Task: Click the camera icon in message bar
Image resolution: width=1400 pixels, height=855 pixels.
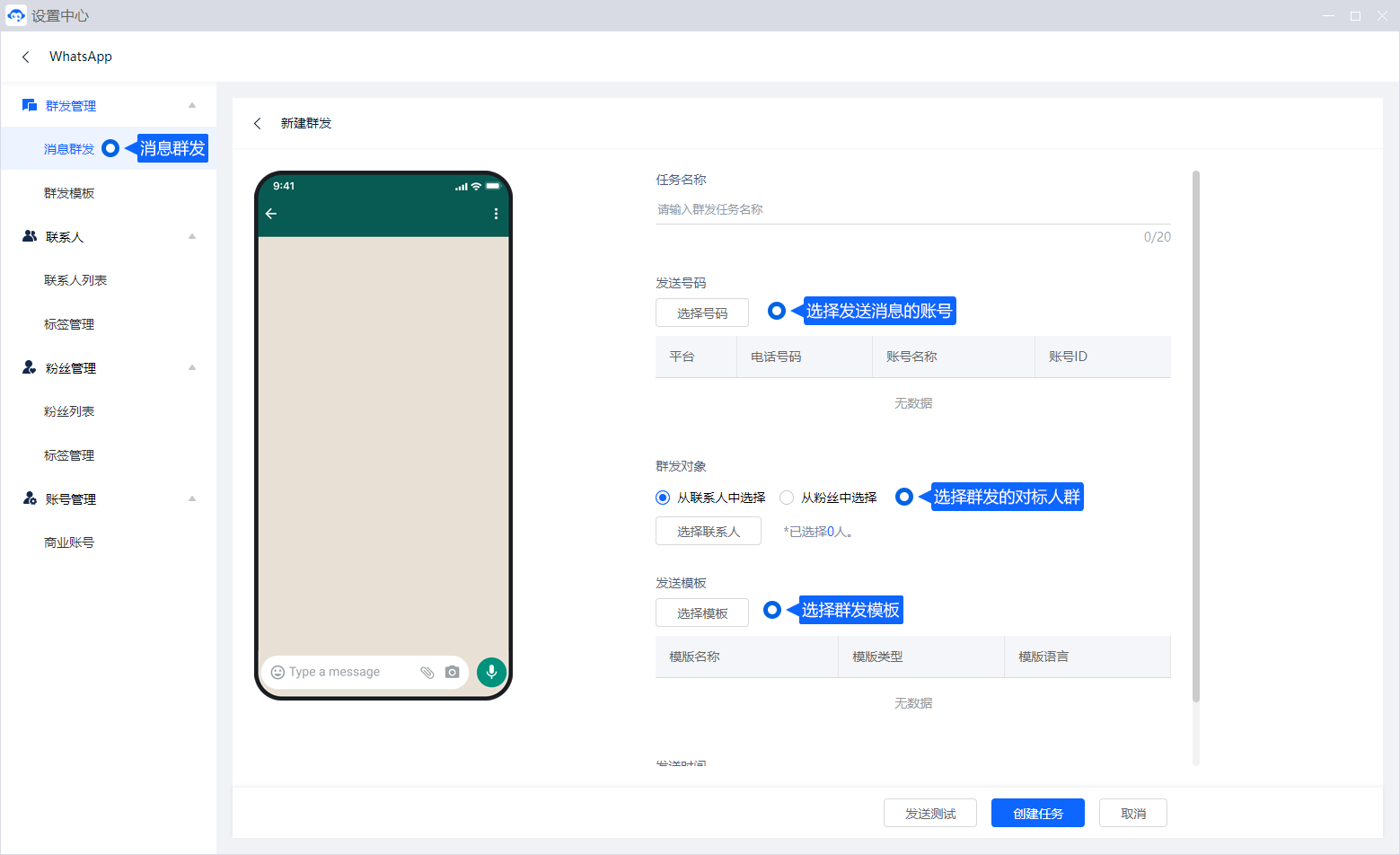Action: click(x=452, y=672)
